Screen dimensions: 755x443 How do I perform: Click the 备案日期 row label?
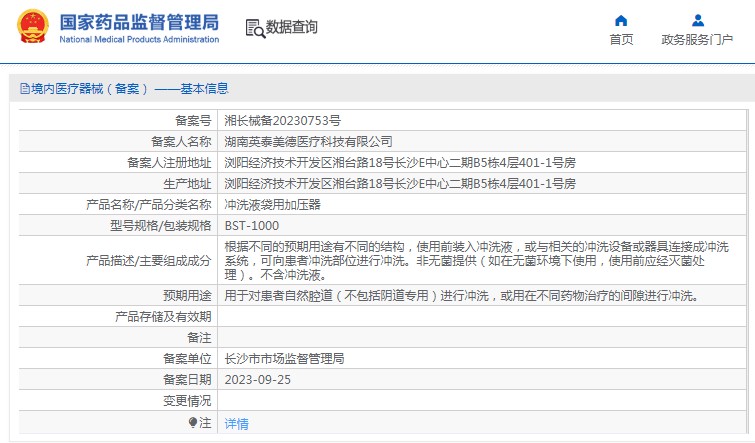(x=187, y=380)
